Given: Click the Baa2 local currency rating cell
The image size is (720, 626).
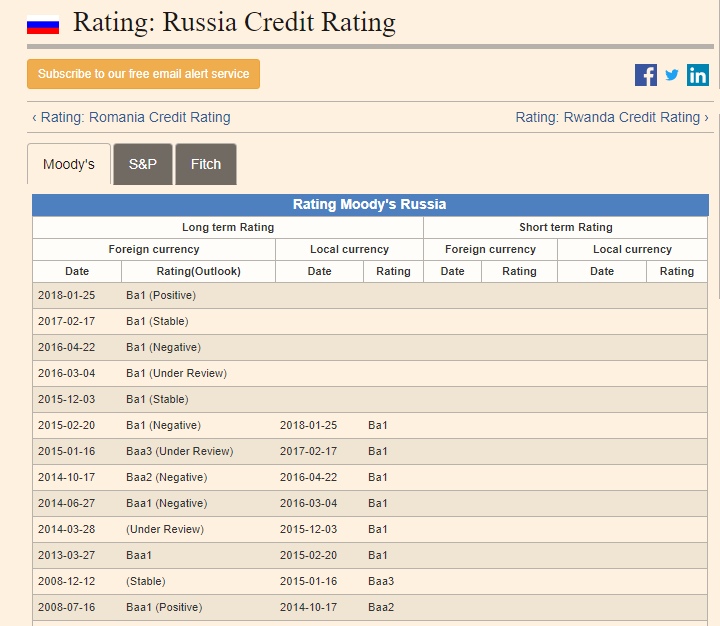Looking at the screenshot, I should [381, 607].
